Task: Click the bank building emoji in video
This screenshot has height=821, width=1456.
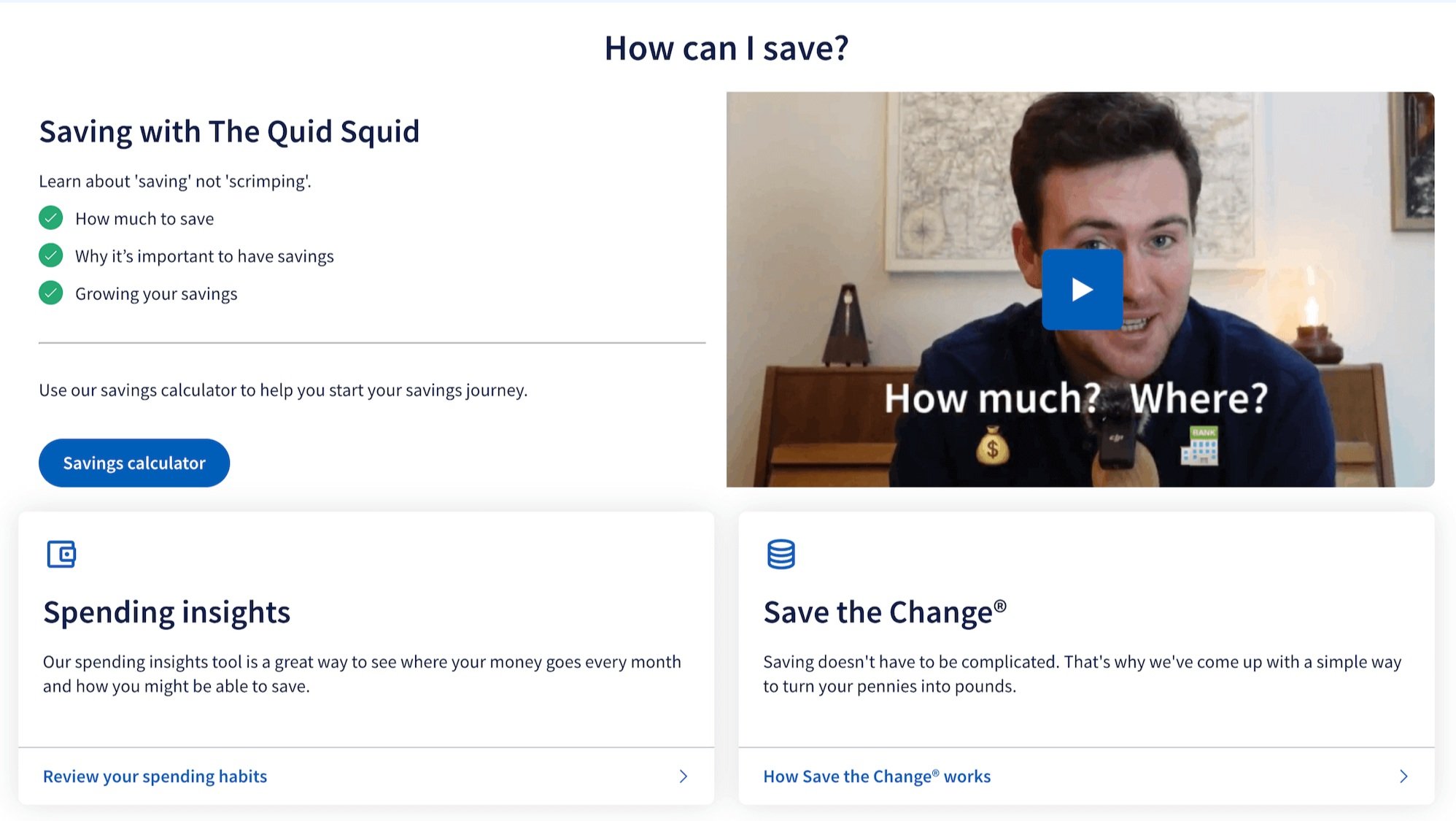Action: 1199,447
